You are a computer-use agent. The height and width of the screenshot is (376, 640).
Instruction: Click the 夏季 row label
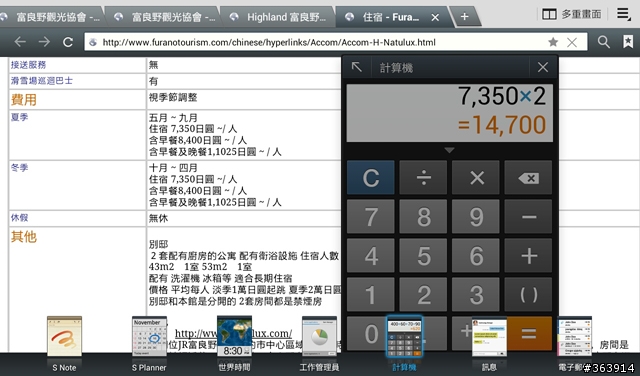point(19,117)
